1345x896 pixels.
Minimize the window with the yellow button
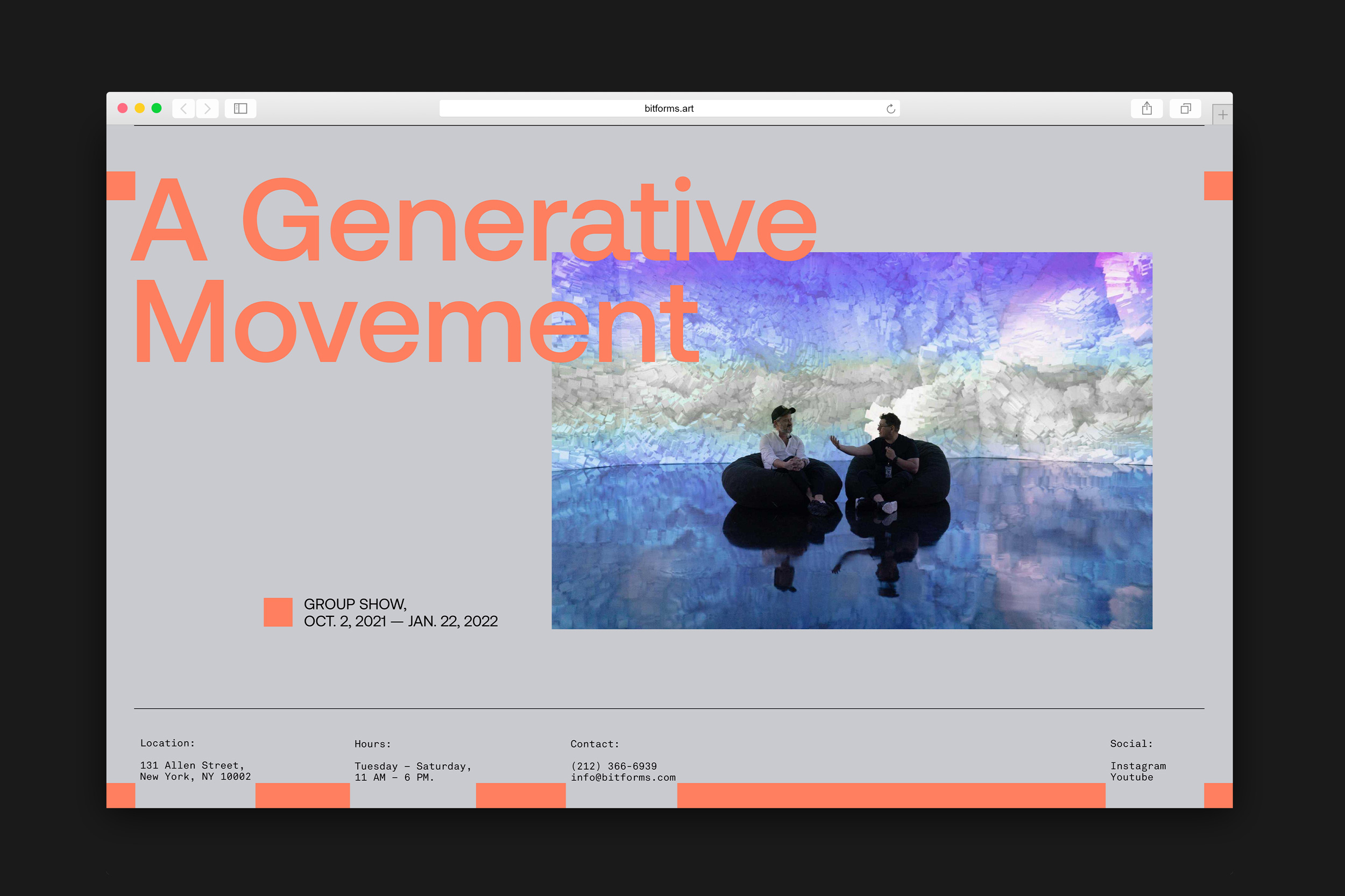point(139,108)
